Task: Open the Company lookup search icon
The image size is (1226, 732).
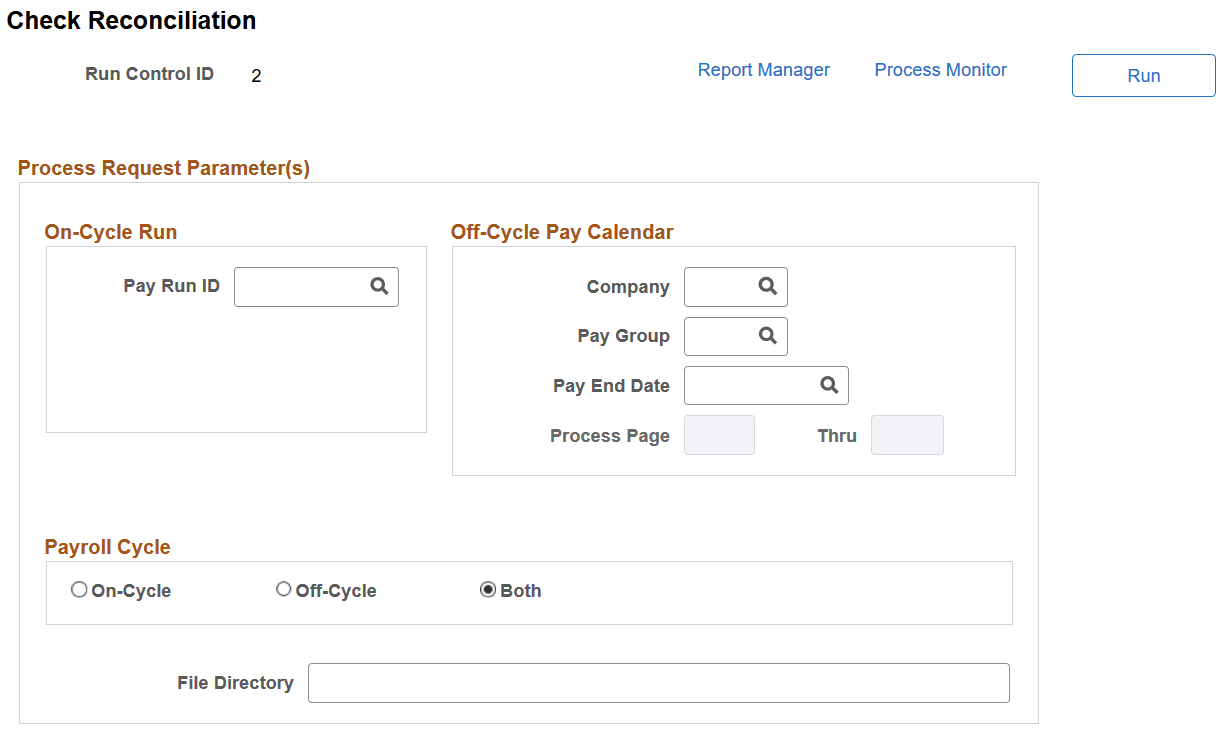Action: 767,286
